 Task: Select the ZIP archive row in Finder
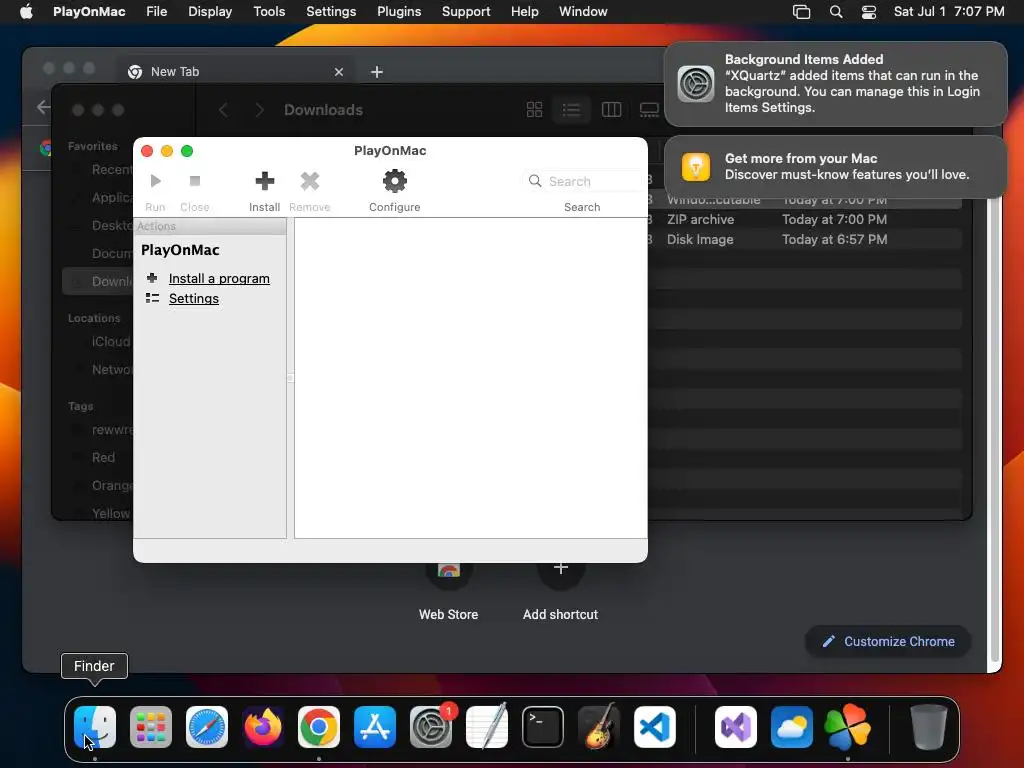tap(805, 219)
